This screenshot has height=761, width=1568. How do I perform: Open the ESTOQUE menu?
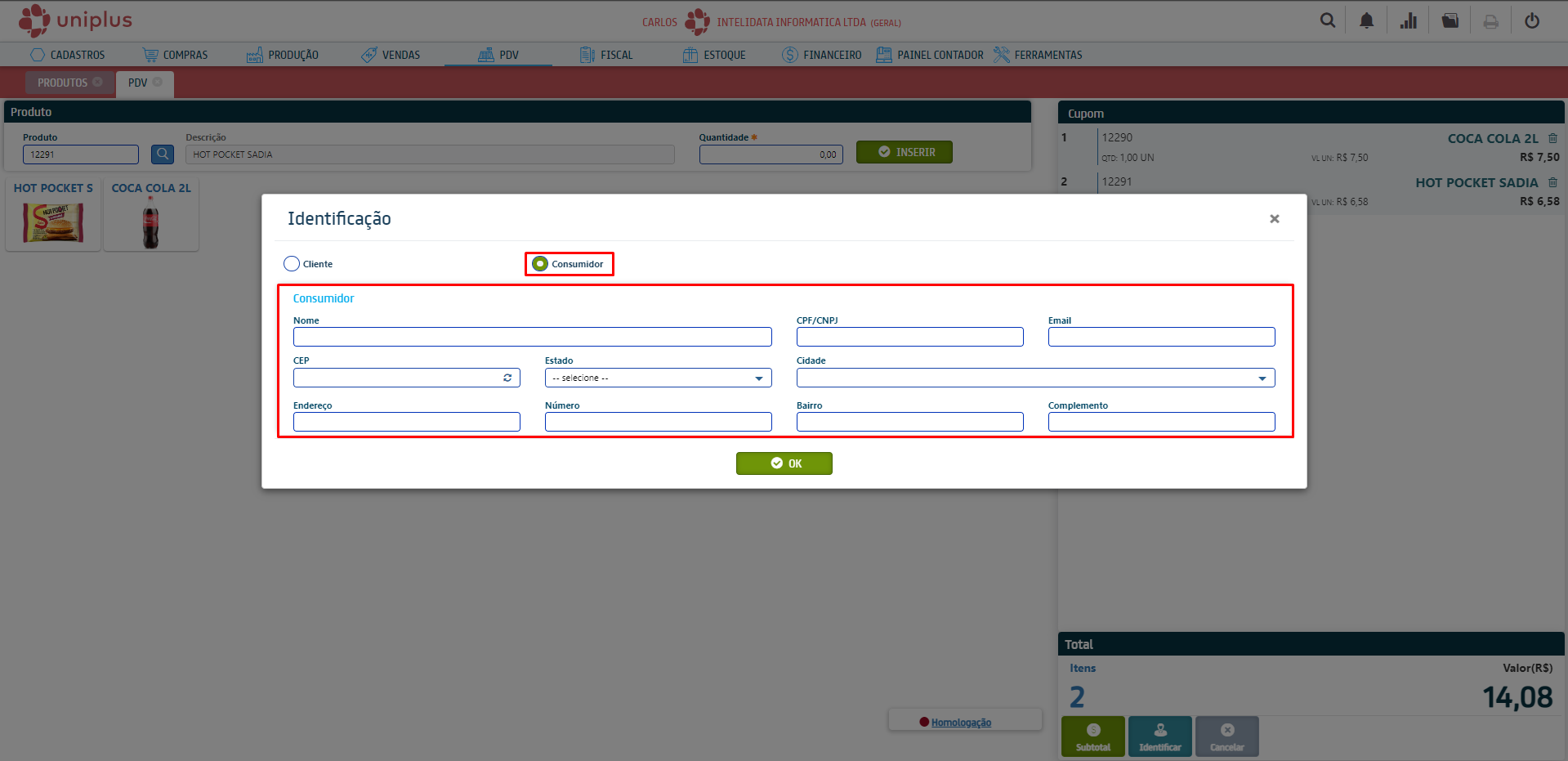714,55
